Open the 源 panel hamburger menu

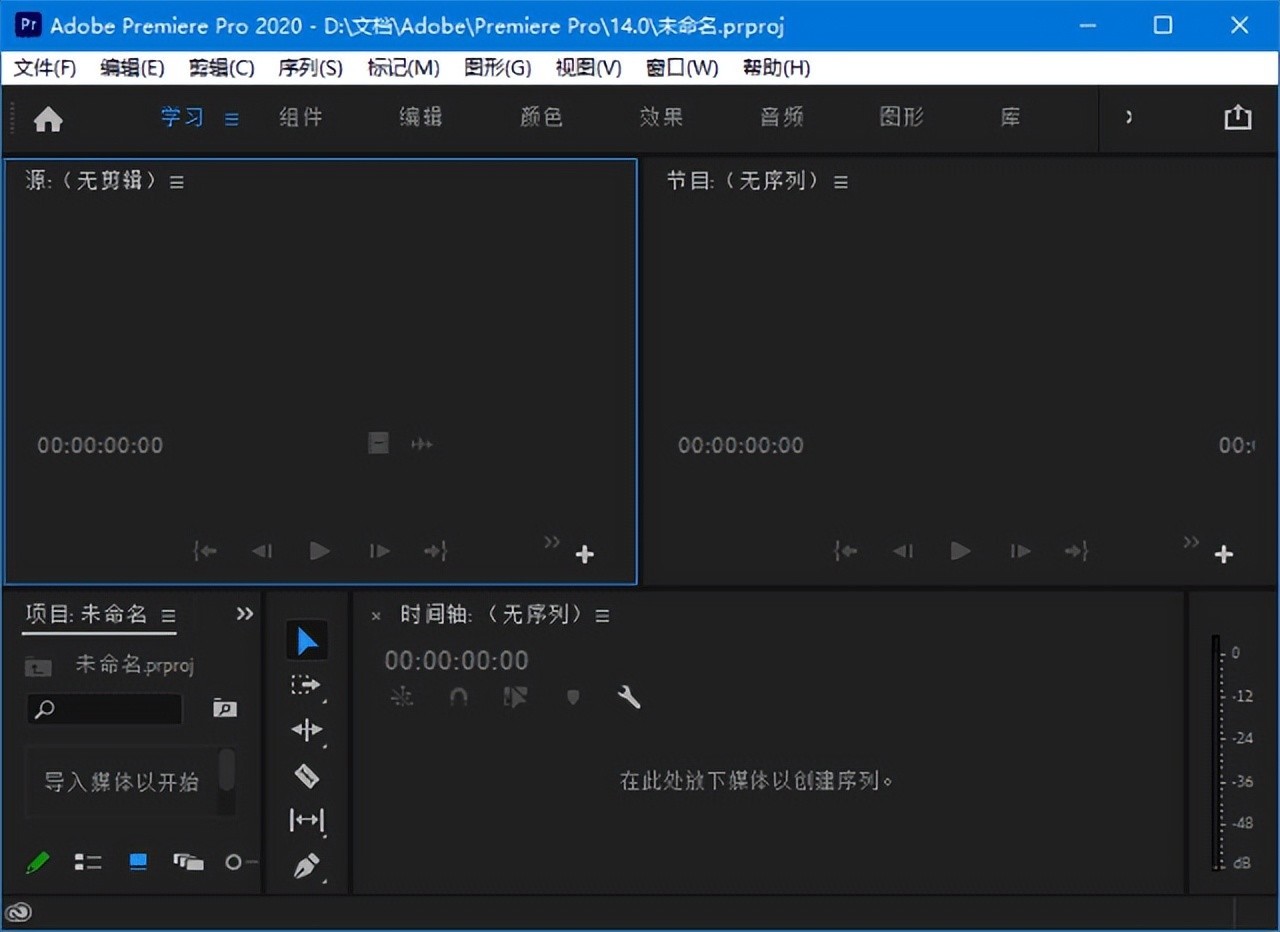(177, 182)
